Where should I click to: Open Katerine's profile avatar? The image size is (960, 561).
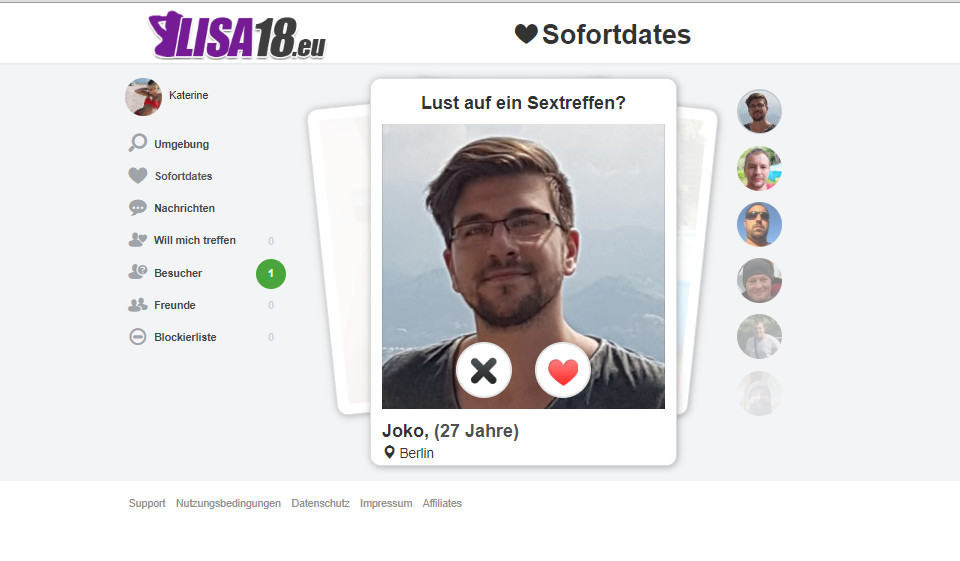(x=143, y=97)
